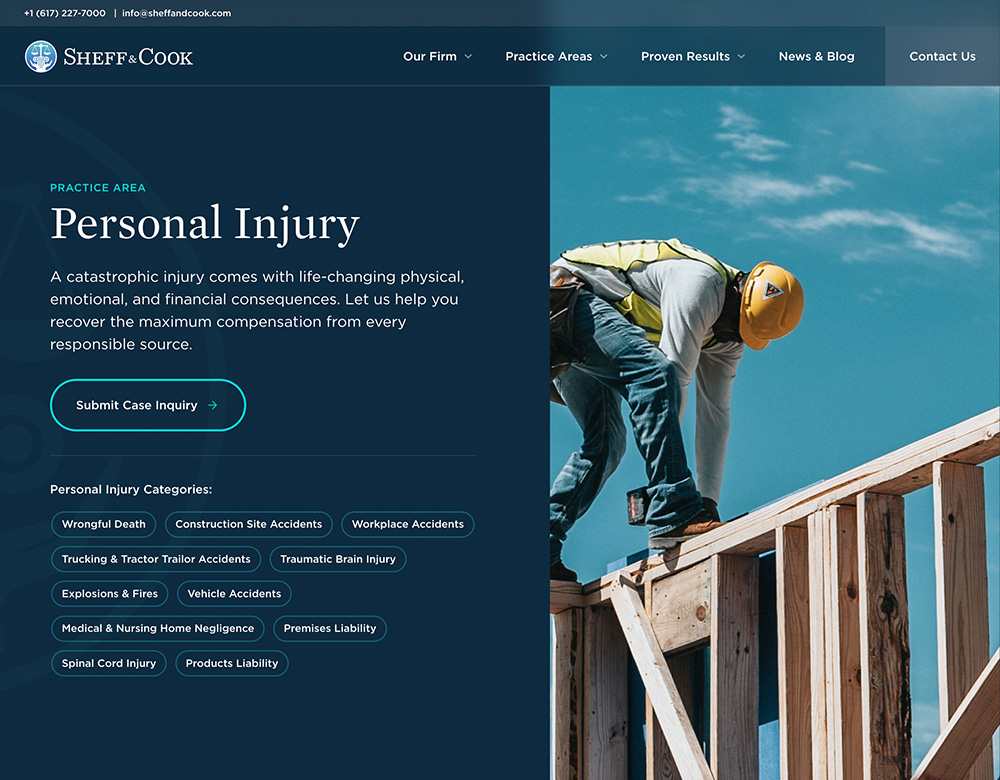
Task: Choose Construction Site Accidents category tag
Action: click(248, 524)
